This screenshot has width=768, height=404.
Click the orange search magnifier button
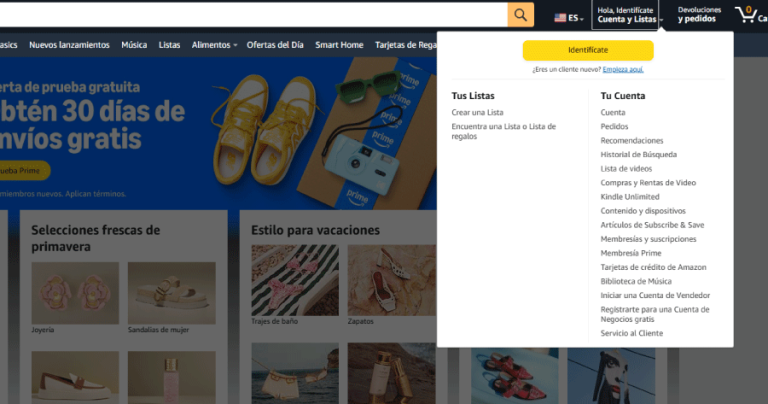pos(520,14)
